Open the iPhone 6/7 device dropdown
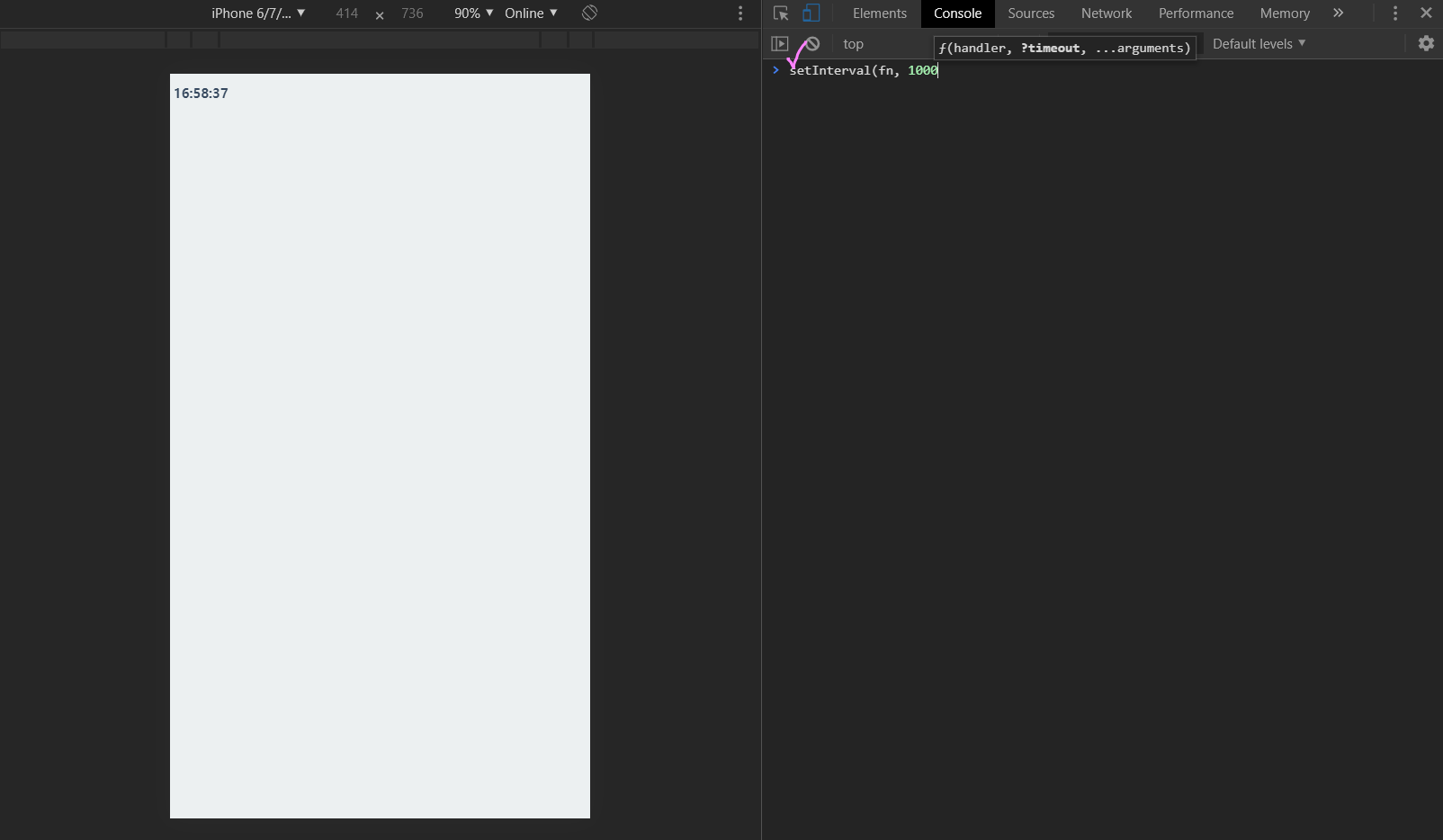Image resolution: width=1443 pixels, height=840 pixels. pos(258,13)
